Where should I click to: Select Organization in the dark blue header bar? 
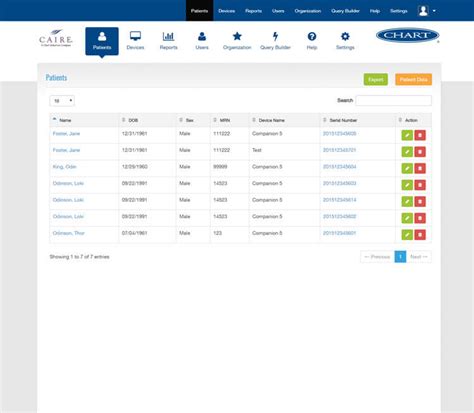pyautogui.click(x=308, y=11)
